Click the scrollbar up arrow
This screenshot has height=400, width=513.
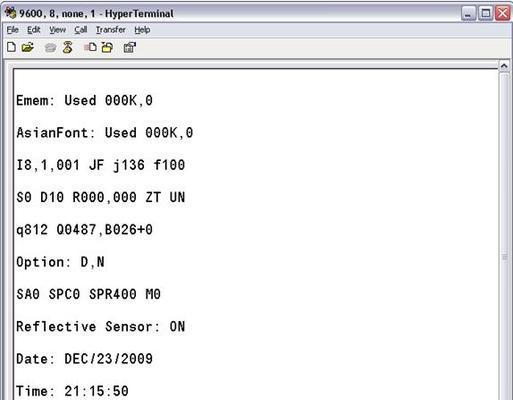point(504,66)
